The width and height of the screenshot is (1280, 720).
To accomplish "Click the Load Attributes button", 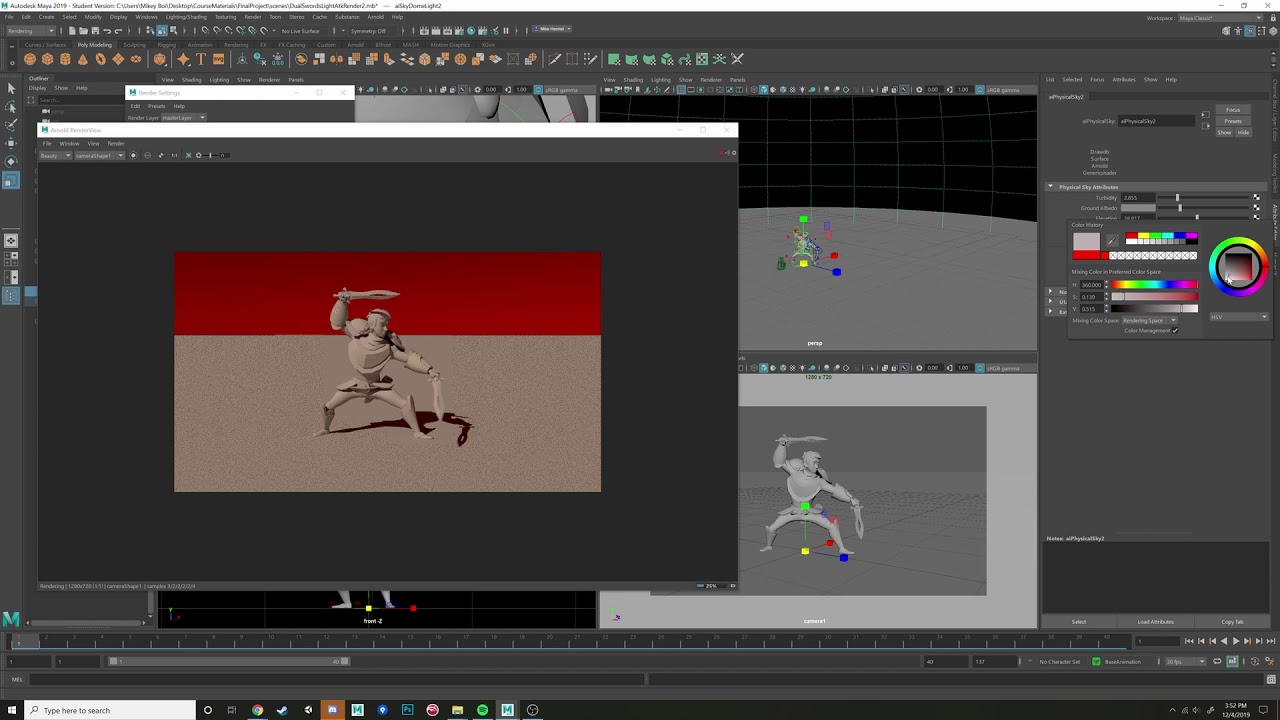I will pyautogui.click(x=1155, y=622).
